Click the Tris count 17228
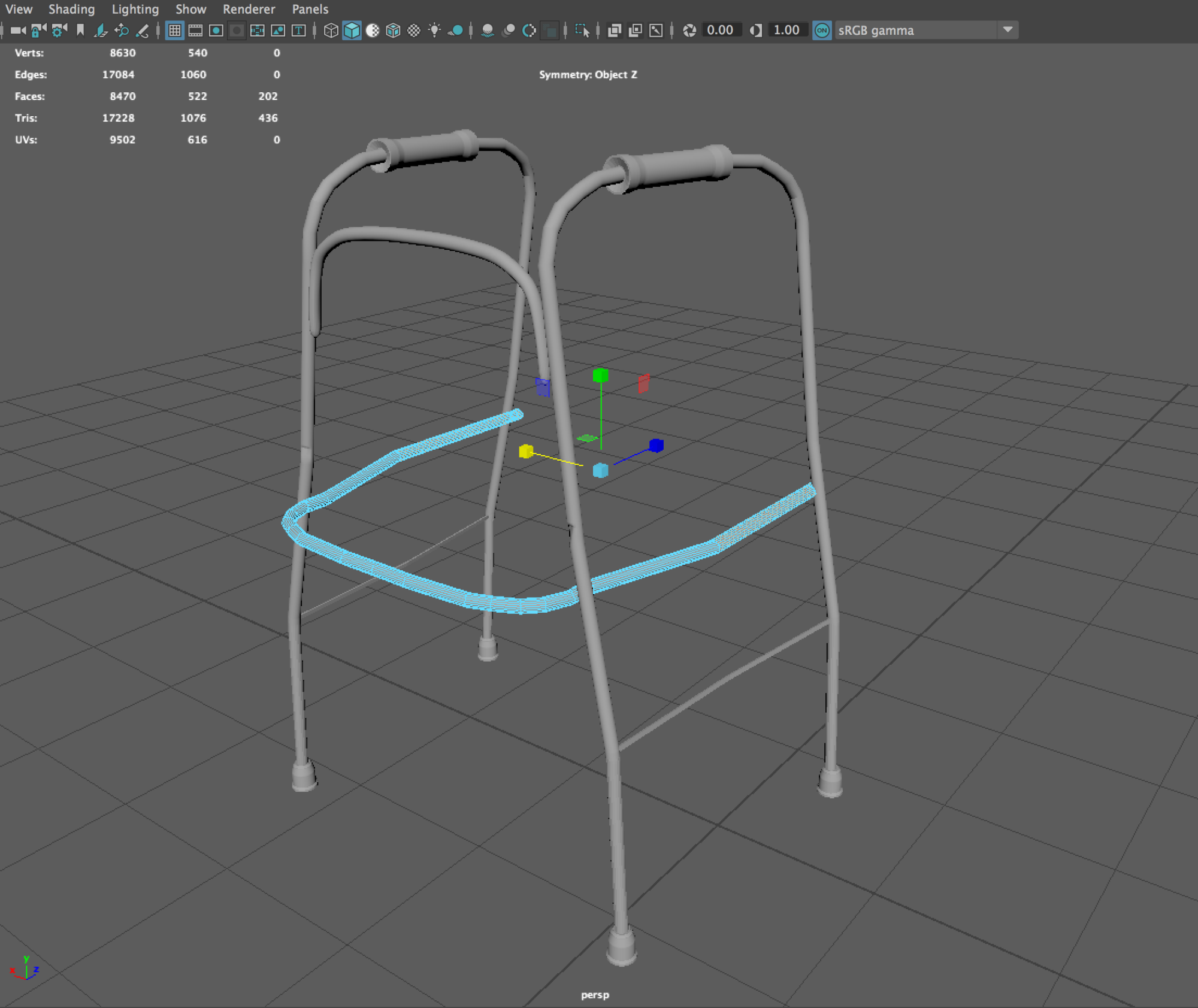Image resolution: width=1198 pixels, height=1008 pixels. coord(118,118)
